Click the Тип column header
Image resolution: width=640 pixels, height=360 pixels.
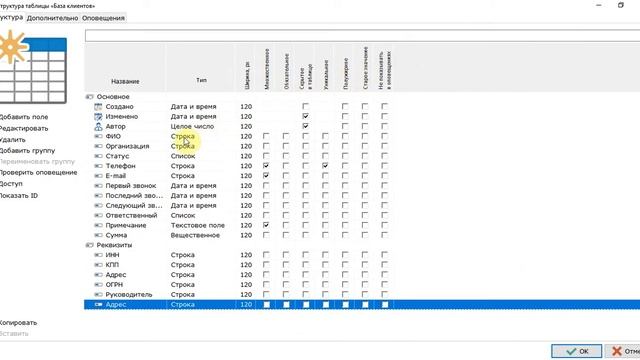pyautogui.click(x=201, y=80)
